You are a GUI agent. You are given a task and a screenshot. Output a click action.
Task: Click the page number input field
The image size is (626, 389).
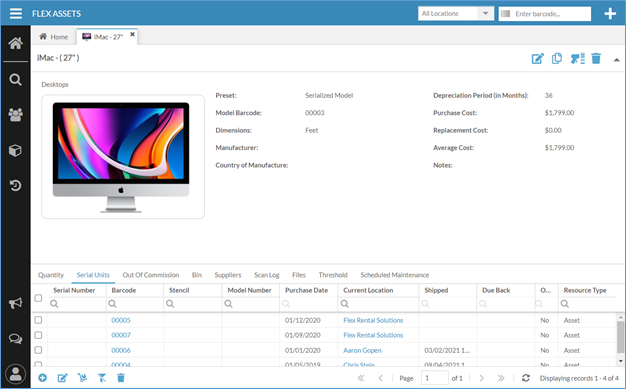(434, 378)
